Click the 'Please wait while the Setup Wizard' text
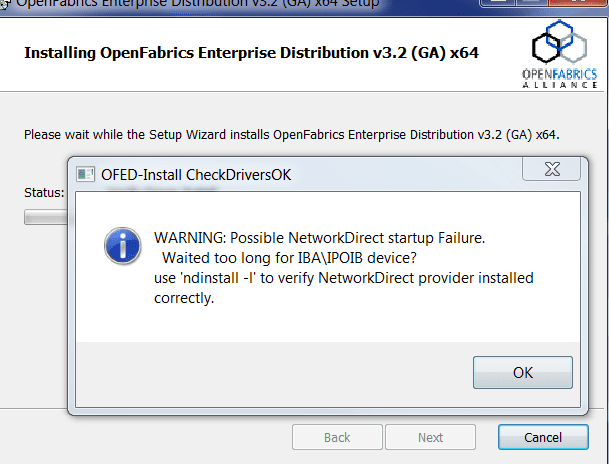Image resolution: width=609 pixels, height=464 pixels. click(291, 133)
